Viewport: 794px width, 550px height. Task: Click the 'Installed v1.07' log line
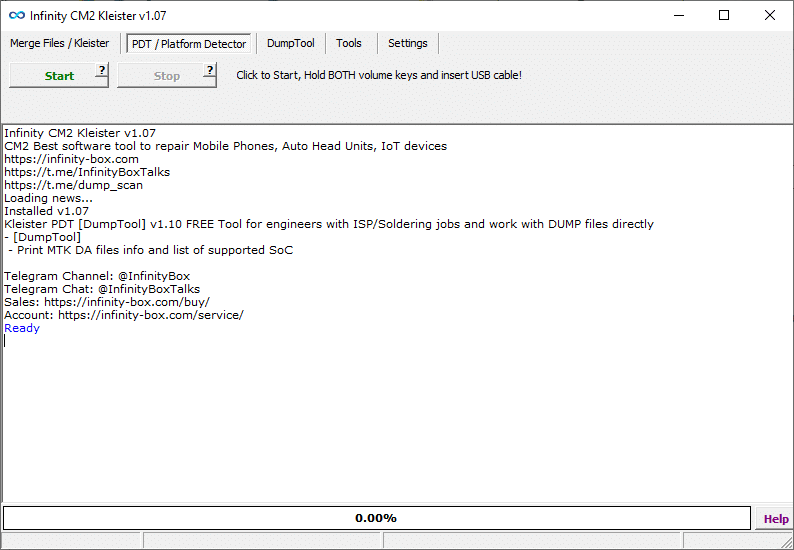click(x=47, y=211)
